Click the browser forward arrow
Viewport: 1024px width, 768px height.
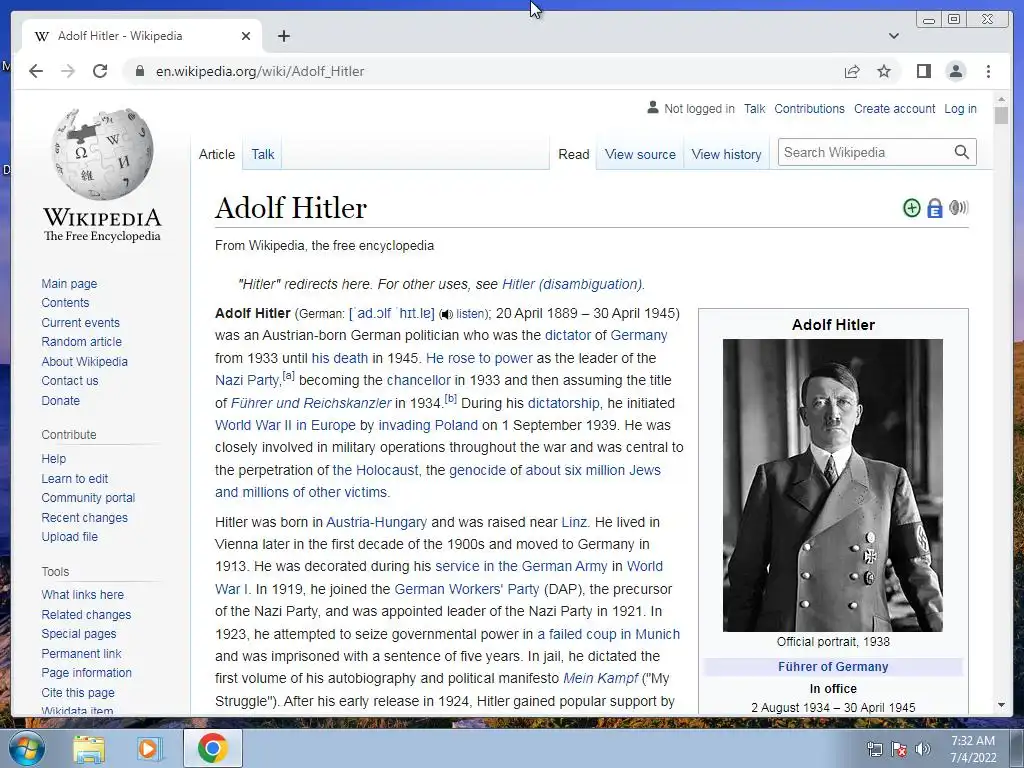[68, 71]
